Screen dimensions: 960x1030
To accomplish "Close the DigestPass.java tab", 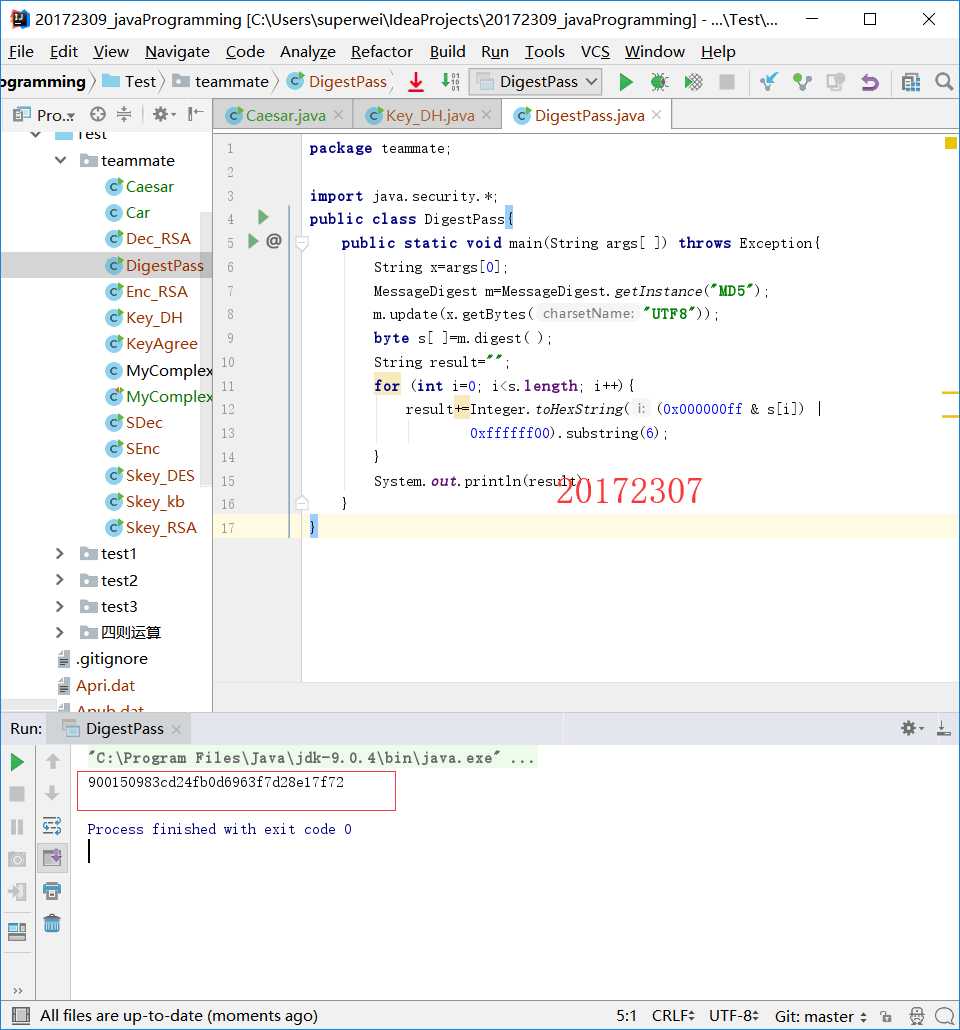I will pyautogui.click(x=656, y=115).
